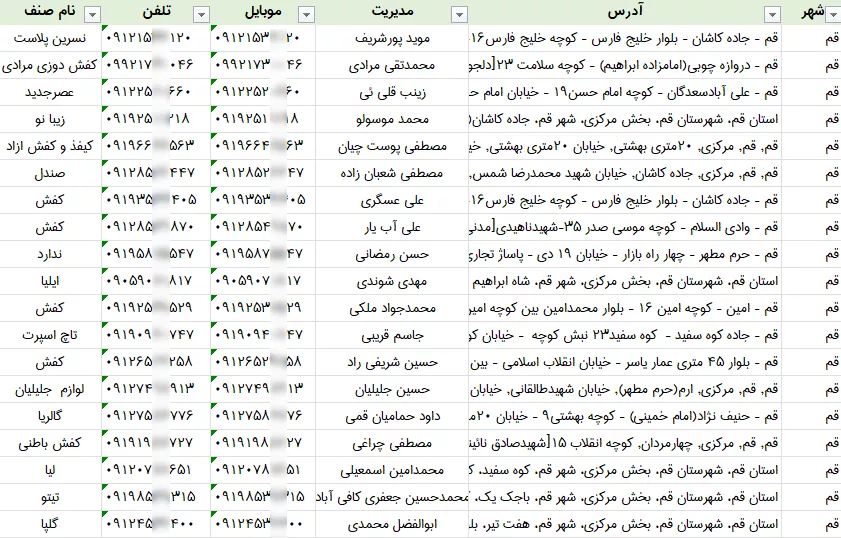
Task: Select the cell کیفذ و کفش ازاد
Action: click(50, 146)
